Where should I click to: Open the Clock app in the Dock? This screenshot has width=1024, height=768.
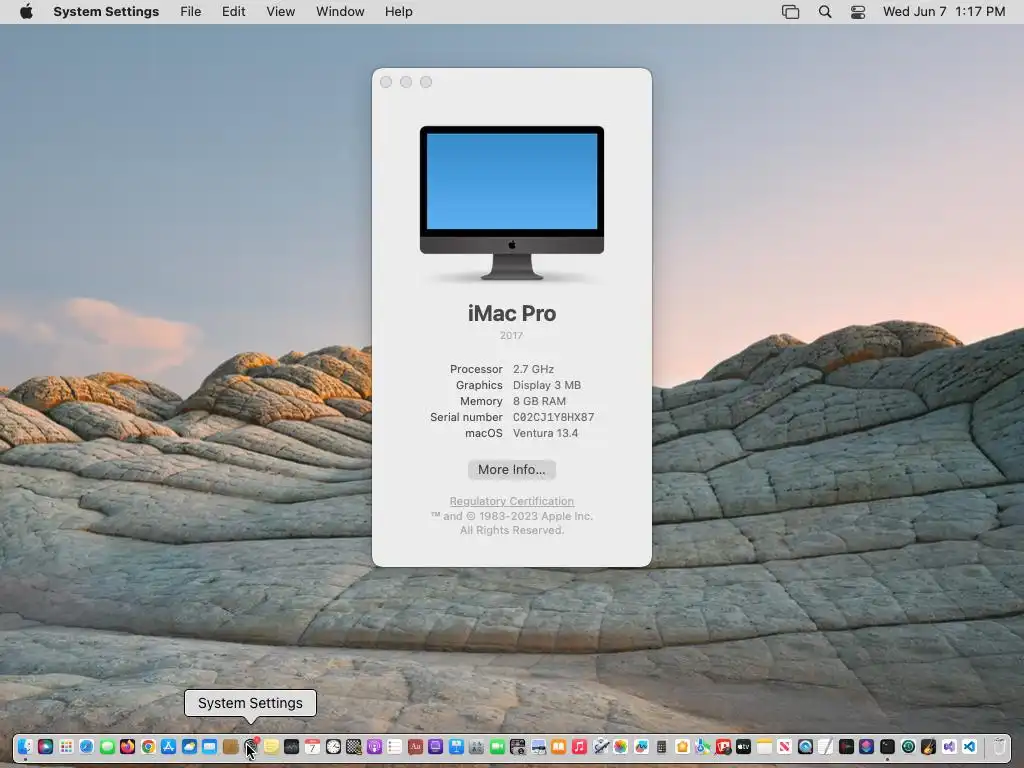click(x=333, y=746)
